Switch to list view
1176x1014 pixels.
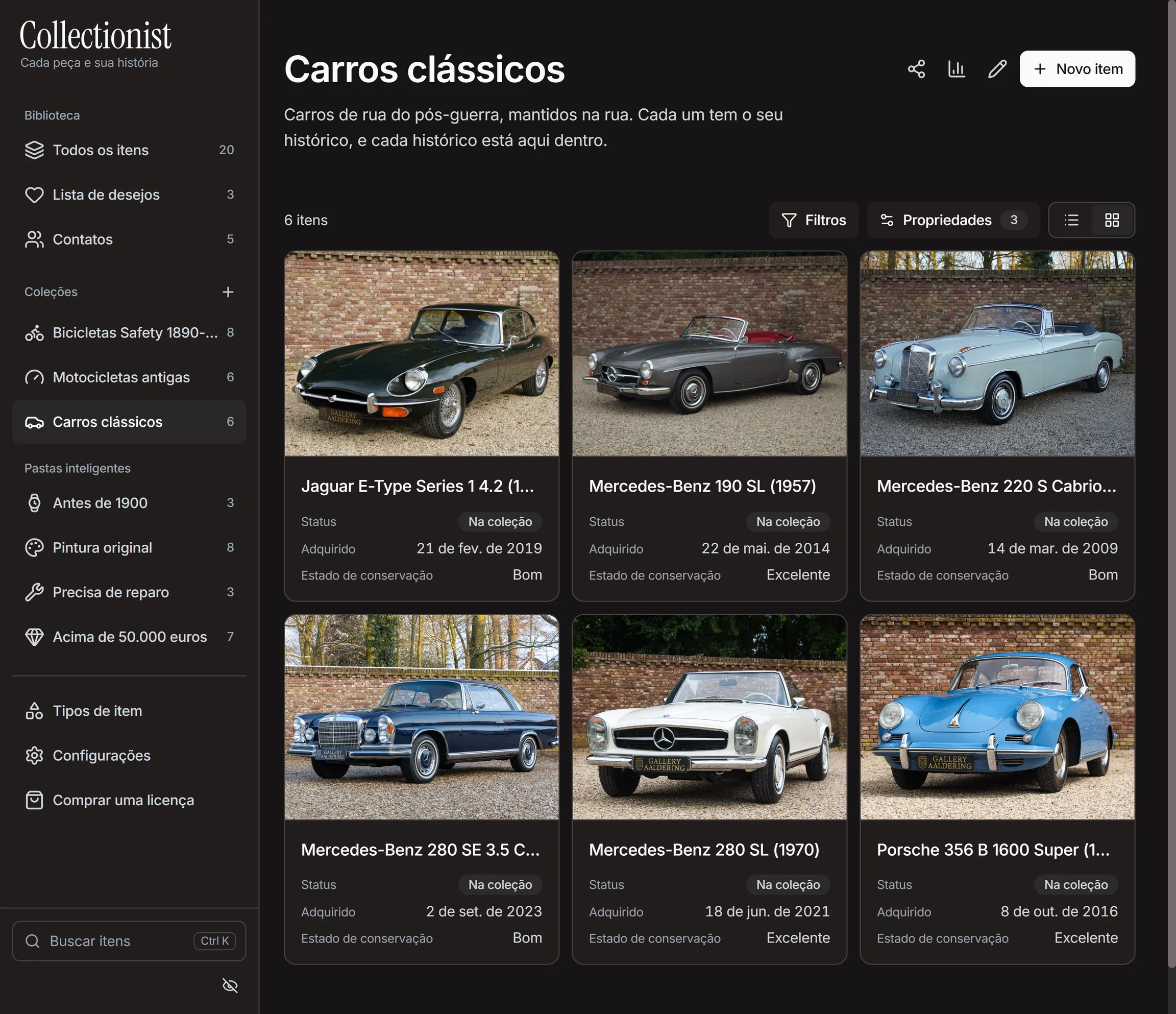click(1071, 220)
